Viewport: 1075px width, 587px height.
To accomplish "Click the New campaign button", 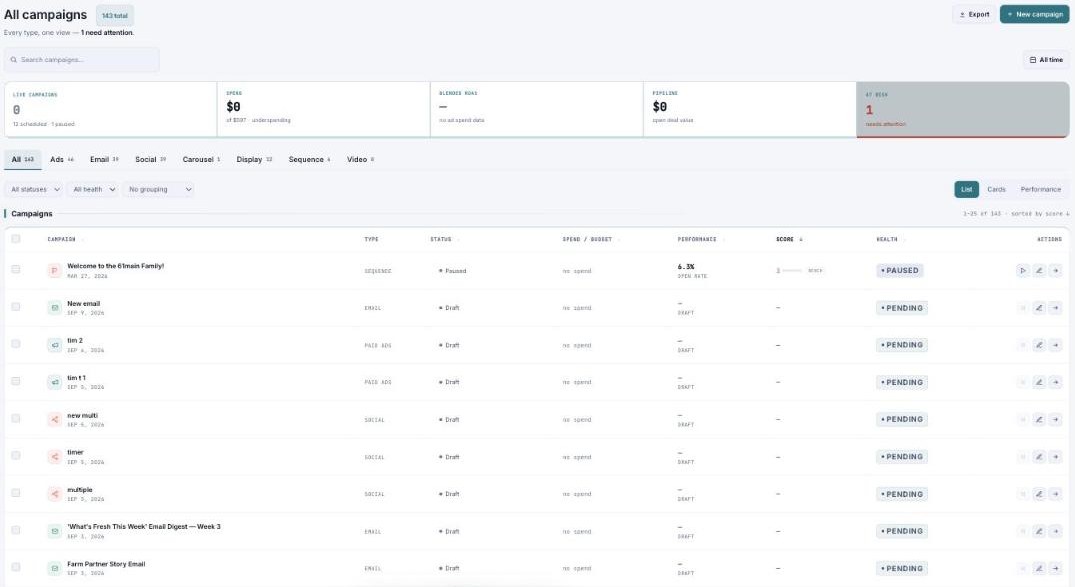I will point(1035,14).
